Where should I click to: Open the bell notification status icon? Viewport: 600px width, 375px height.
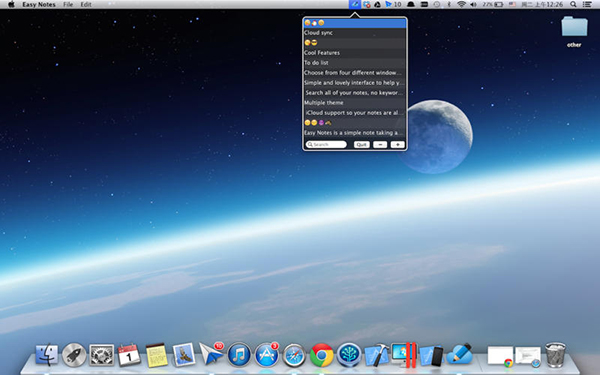coord(411,5)
